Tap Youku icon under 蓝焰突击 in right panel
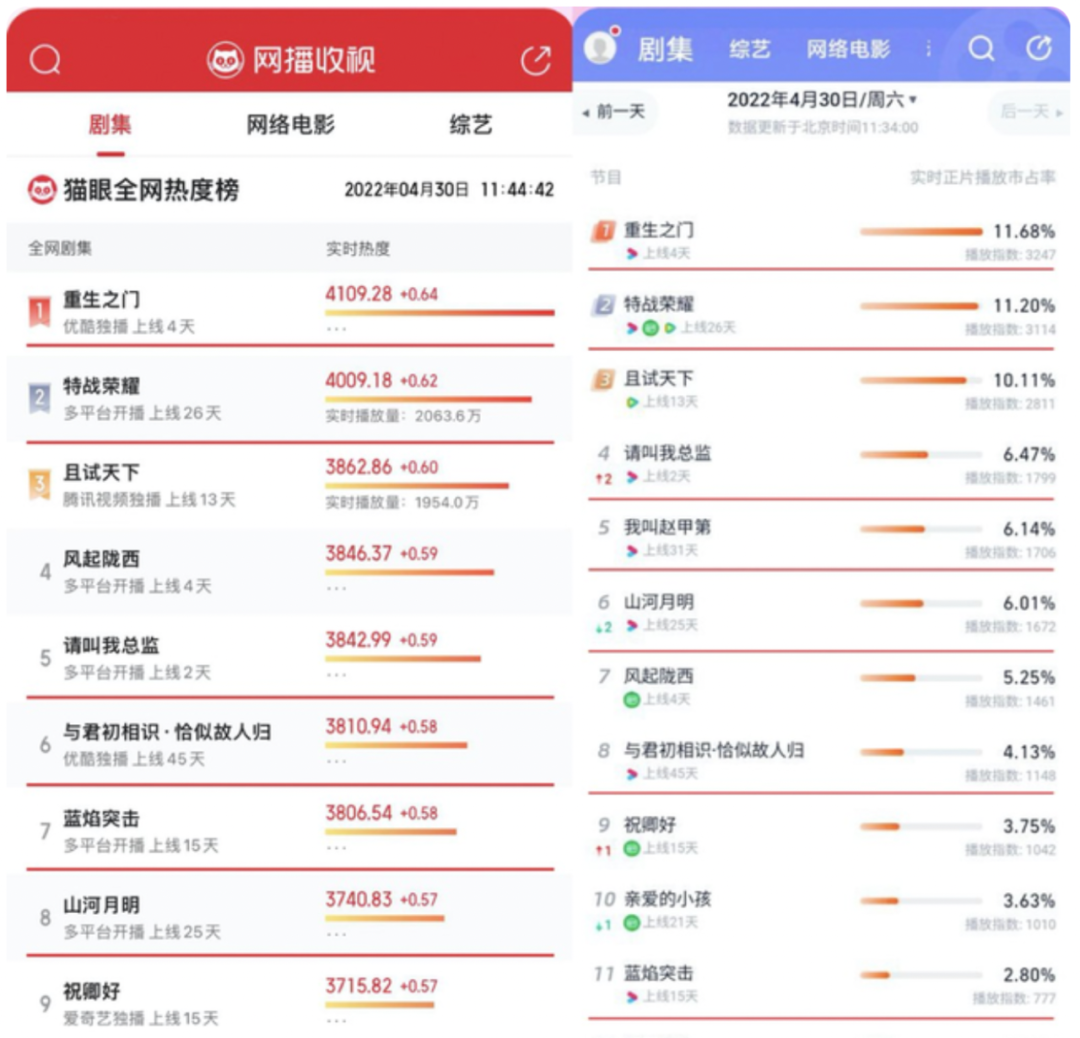1080x1038 pixels. click(632, 997)
